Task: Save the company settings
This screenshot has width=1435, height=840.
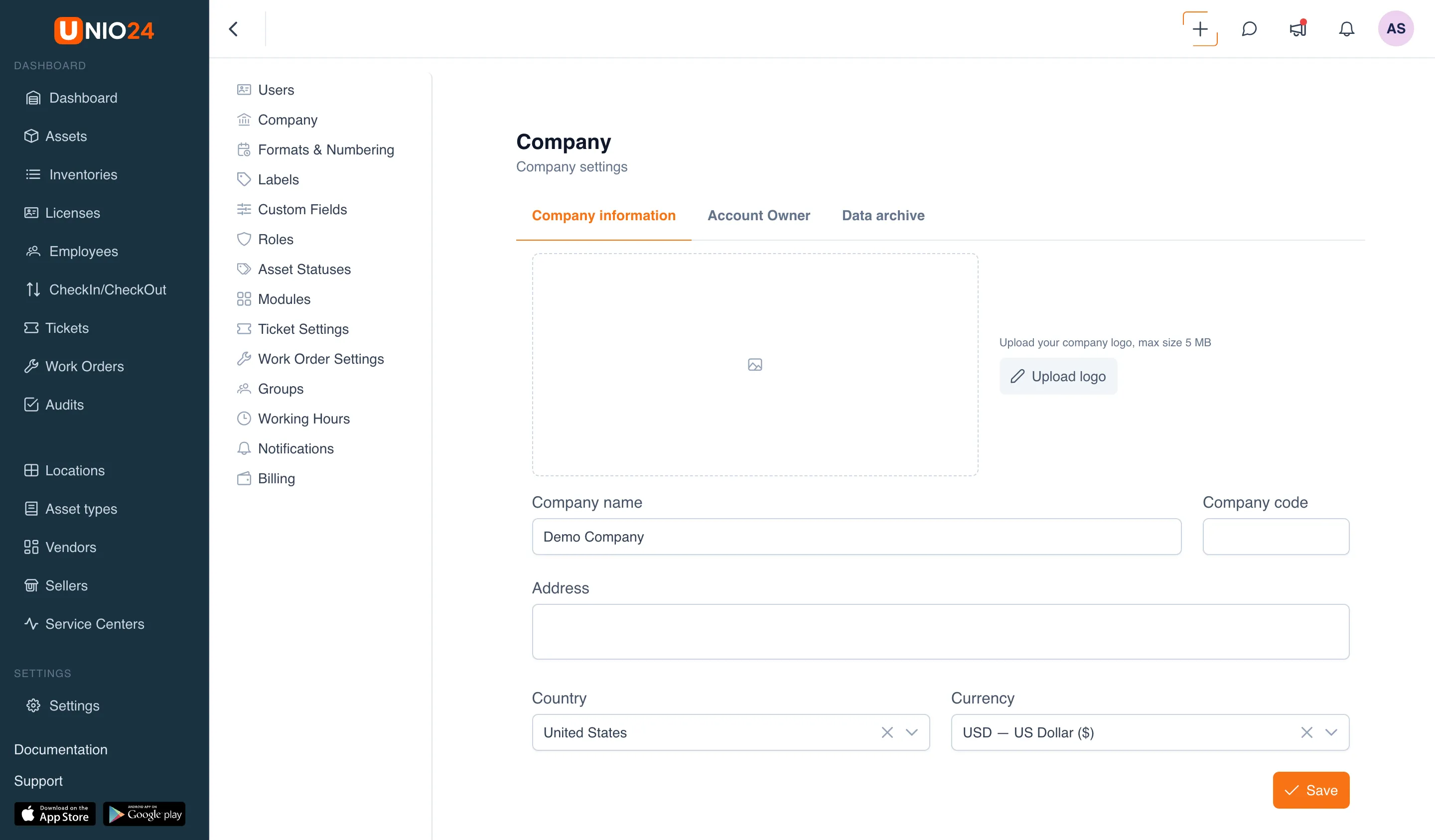Action: pos(1311,791)
